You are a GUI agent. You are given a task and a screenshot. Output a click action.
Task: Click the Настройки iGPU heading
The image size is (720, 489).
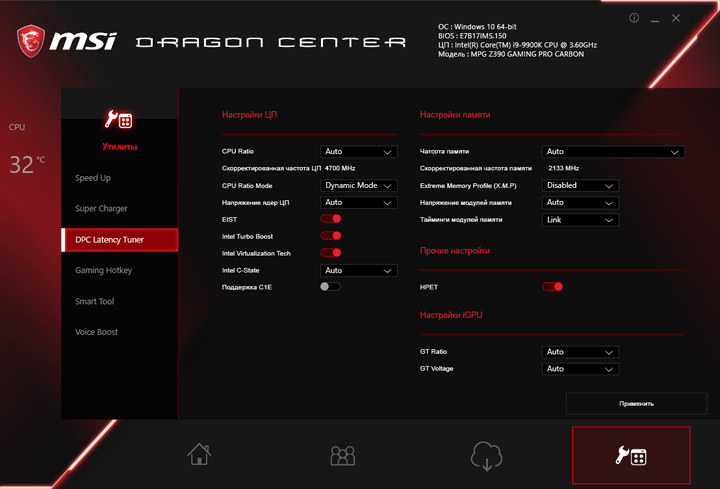(451, 315)
